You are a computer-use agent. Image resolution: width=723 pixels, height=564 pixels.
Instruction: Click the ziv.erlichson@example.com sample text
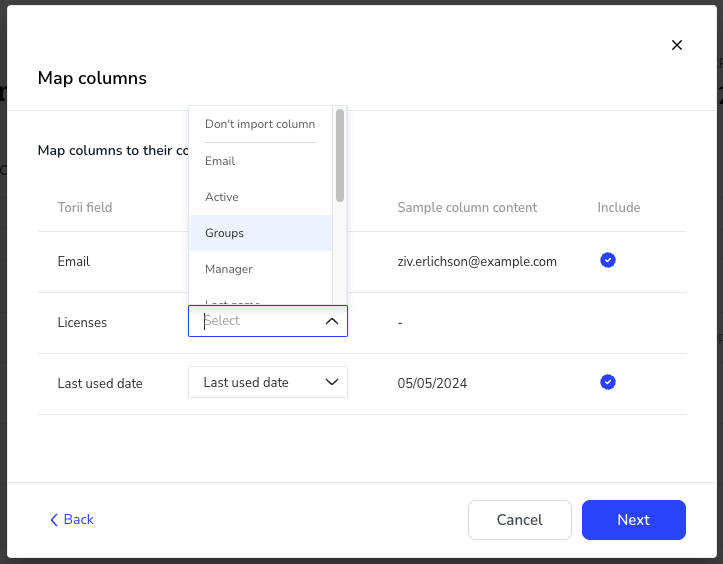[x=477, y=261]
